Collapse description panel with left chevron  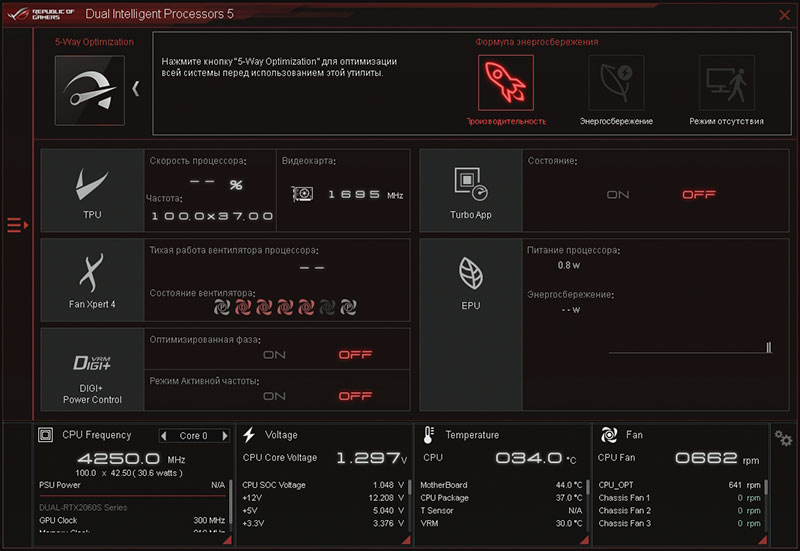136,89
